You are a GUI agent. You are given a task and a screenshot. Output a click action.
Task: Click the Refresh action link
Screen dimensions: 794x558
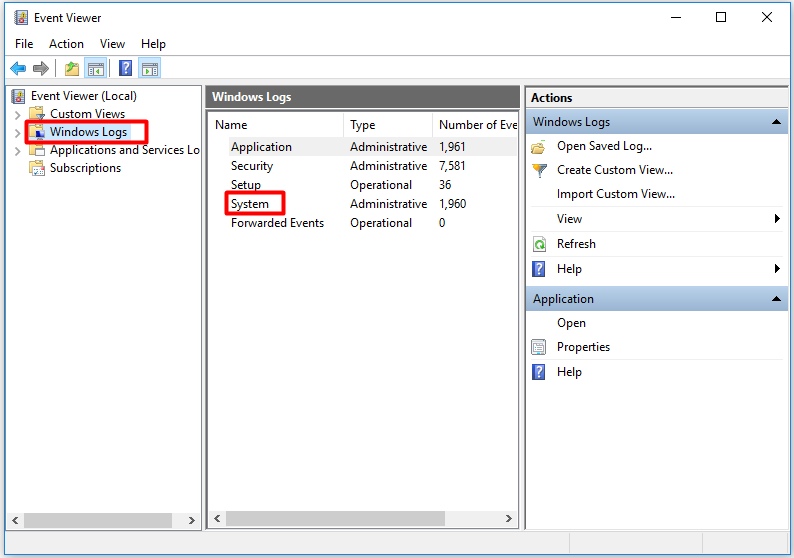576,244
